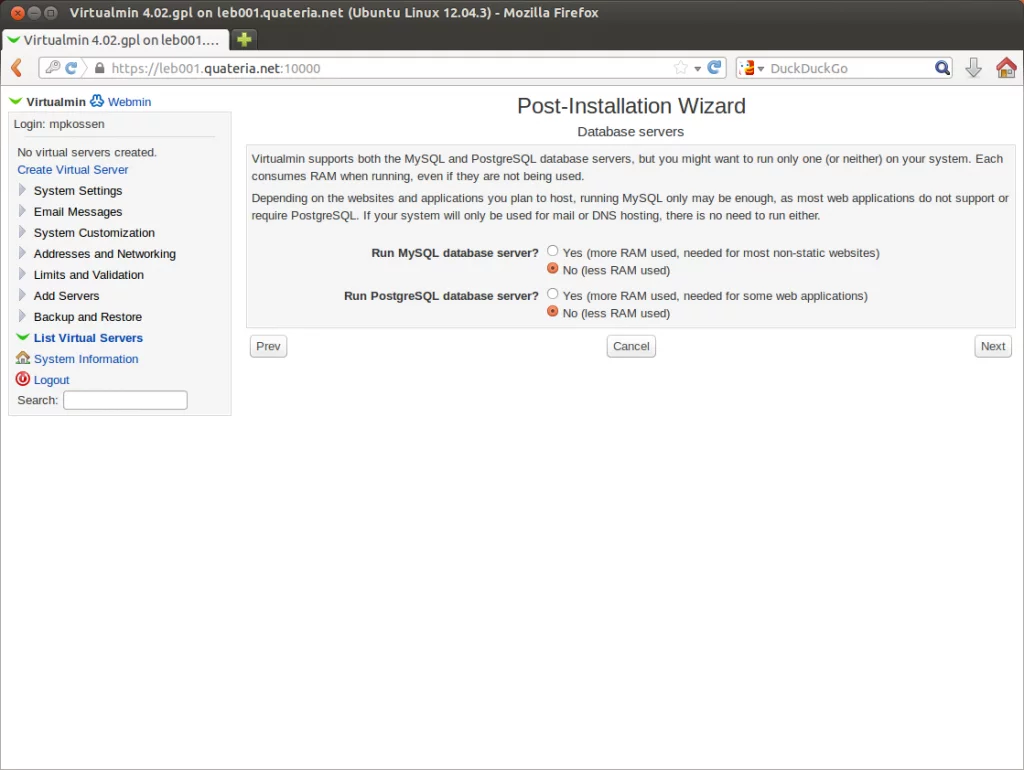Open the bookmark history dropdown arrow

[x=697, y=69]
